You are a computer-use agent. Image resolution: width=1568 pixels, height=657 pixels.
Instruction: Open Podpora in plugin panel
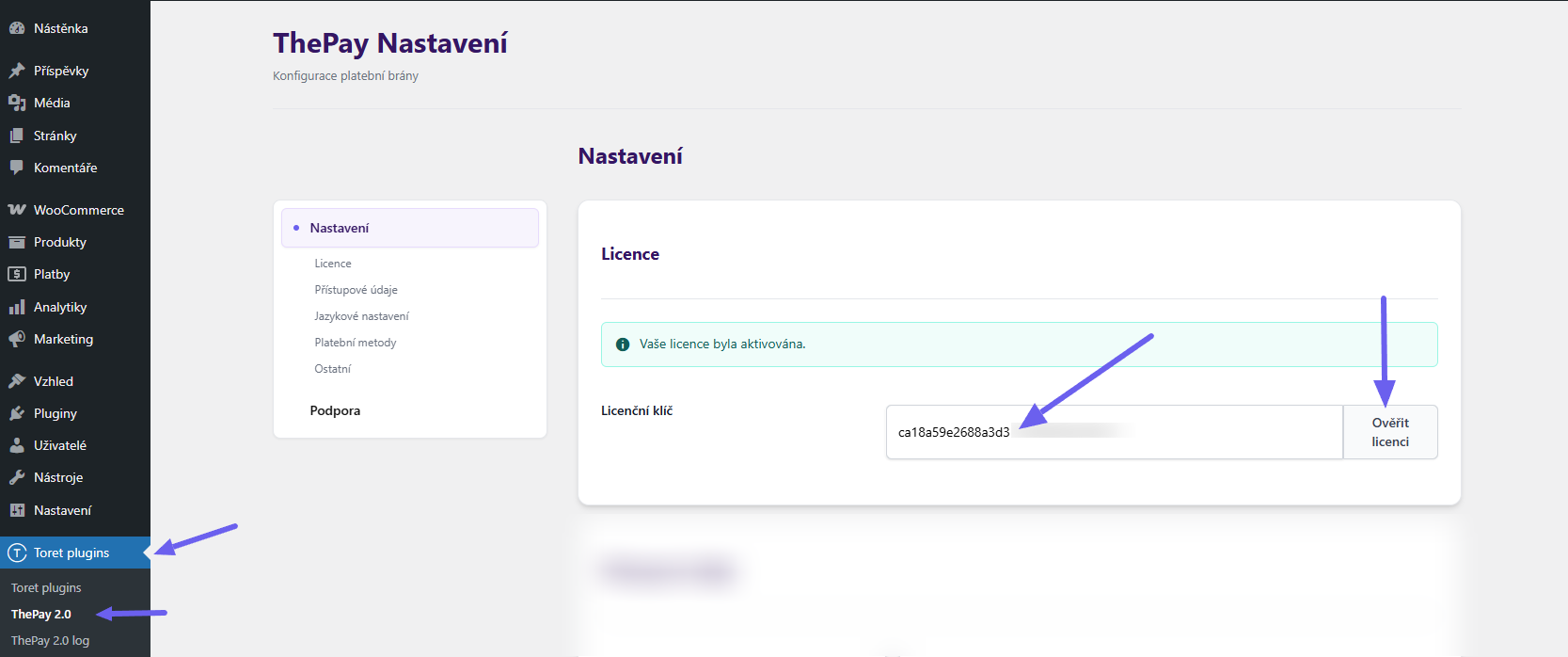coord(335,410)
